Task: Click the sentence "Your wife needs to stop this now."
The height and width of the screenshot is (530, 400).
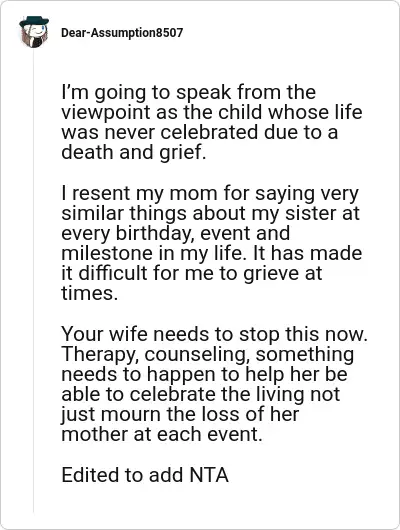Action: pos(214,334)
